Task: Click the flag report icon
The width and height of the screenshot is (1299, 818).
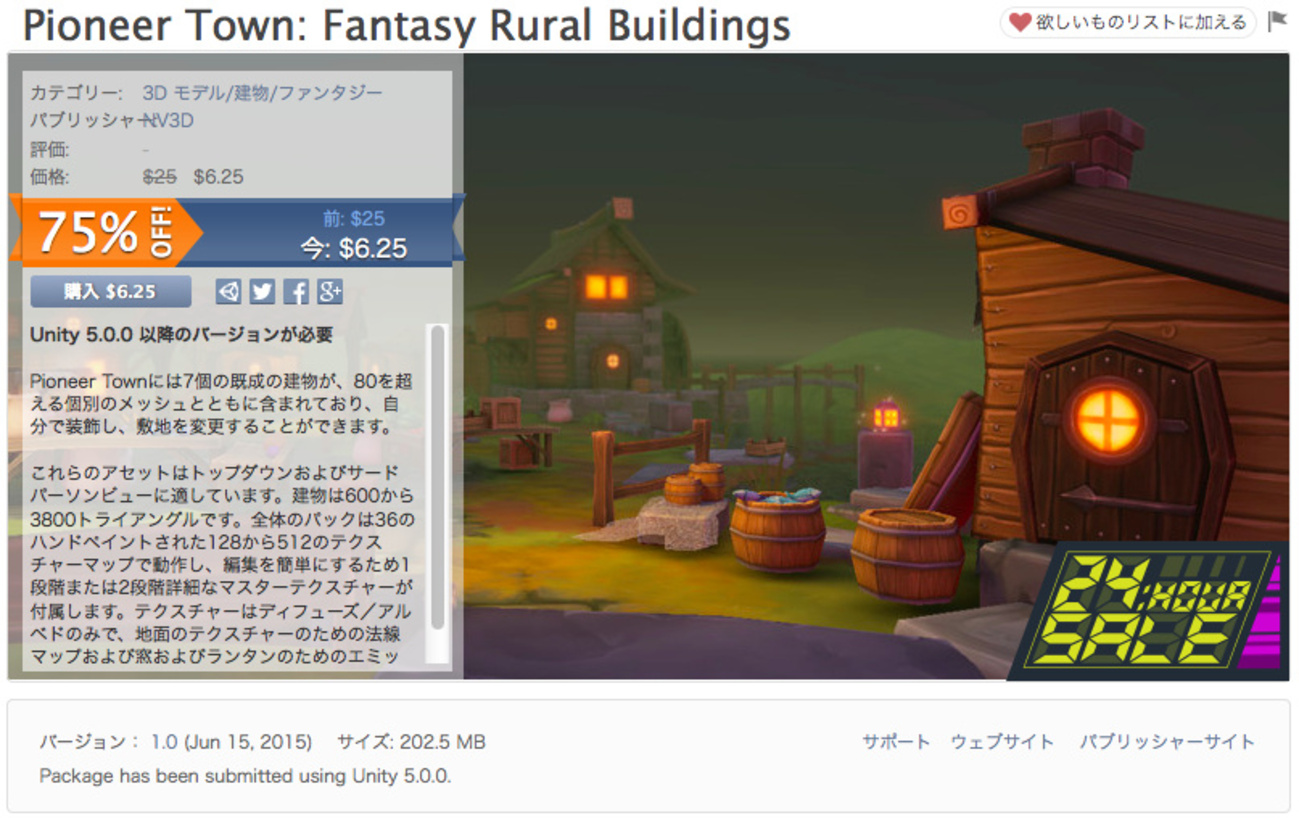Action: pos(1277,21)
